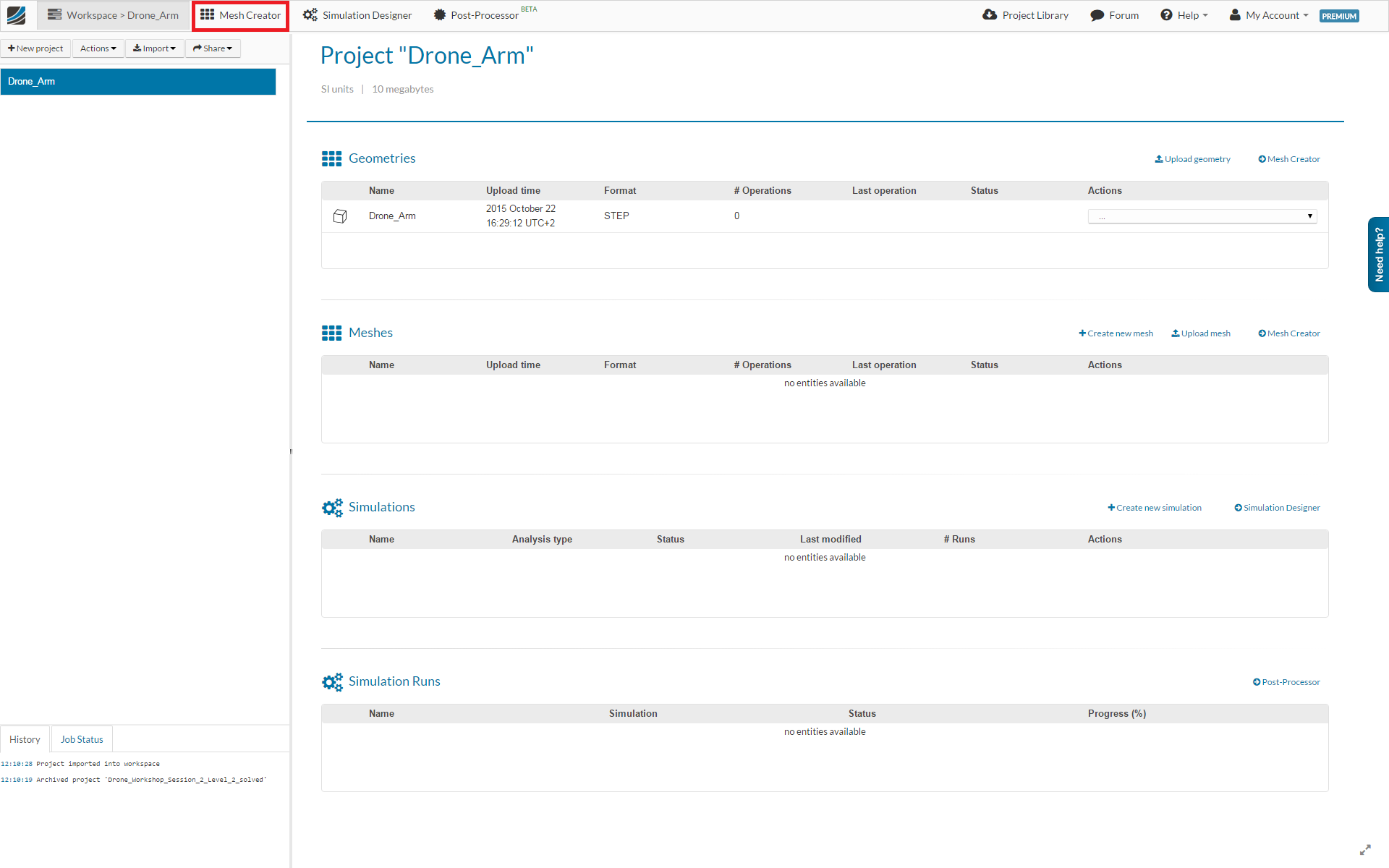Open the Post-Processor tab
1389x868 pixels.
point(477,15)
